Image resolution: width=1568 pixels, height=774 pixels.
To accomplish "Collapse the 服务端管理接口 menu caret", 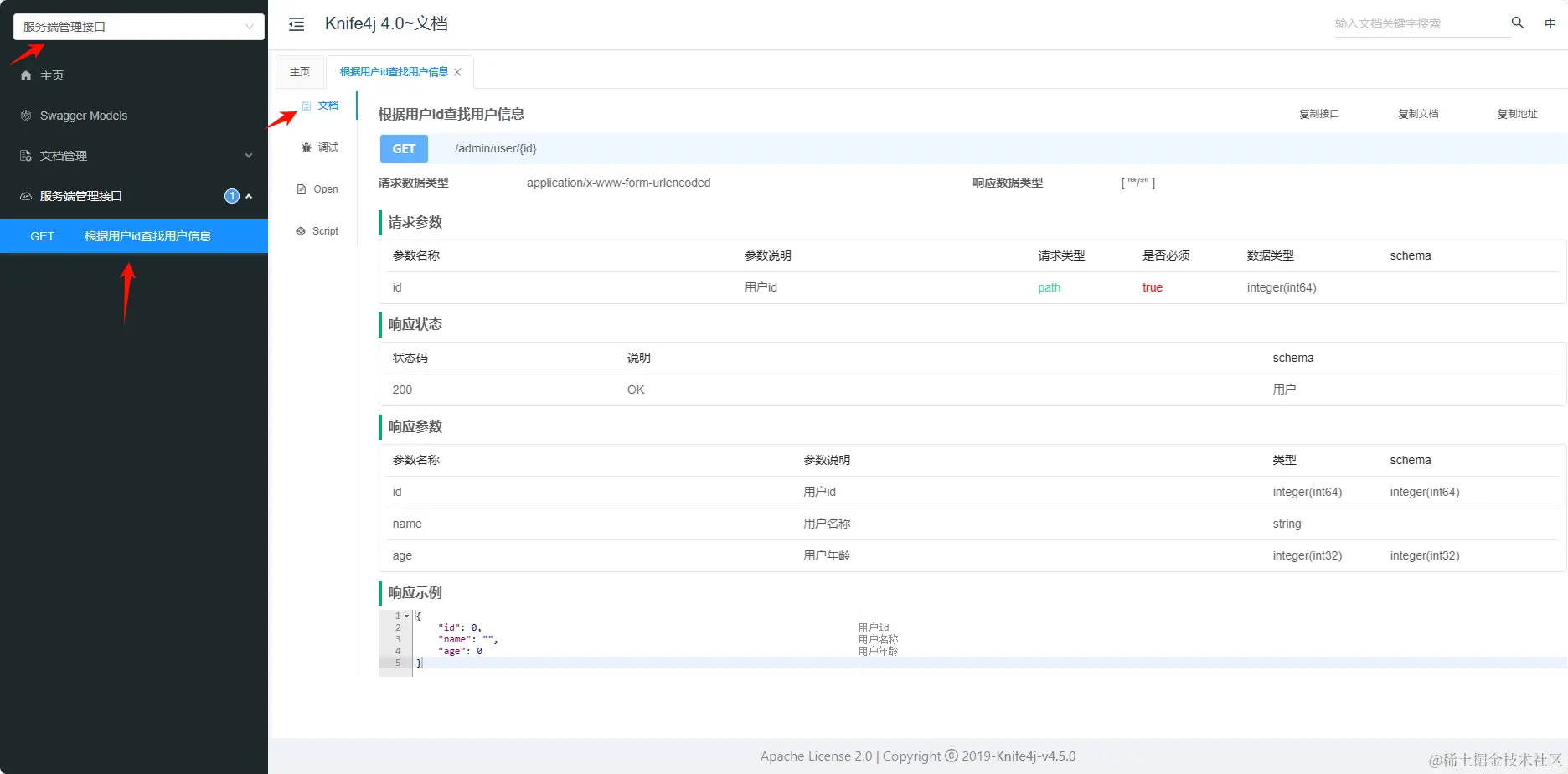I will (249, 196).
